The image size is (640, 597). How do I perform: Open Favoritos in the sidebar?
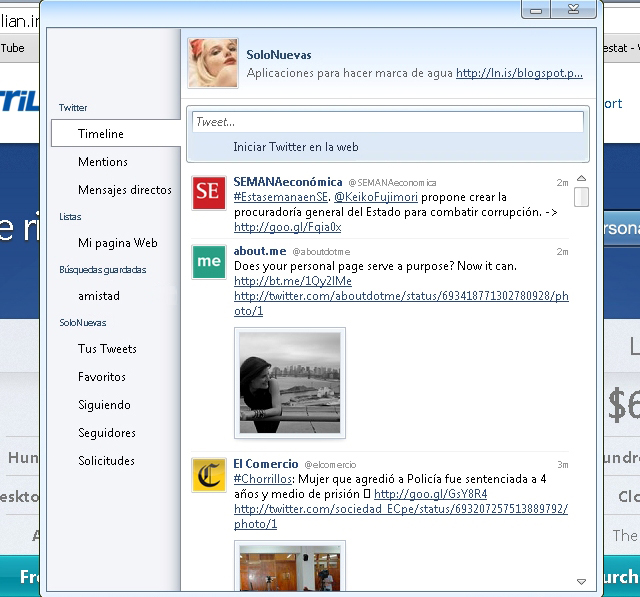(x=102, y=377)
